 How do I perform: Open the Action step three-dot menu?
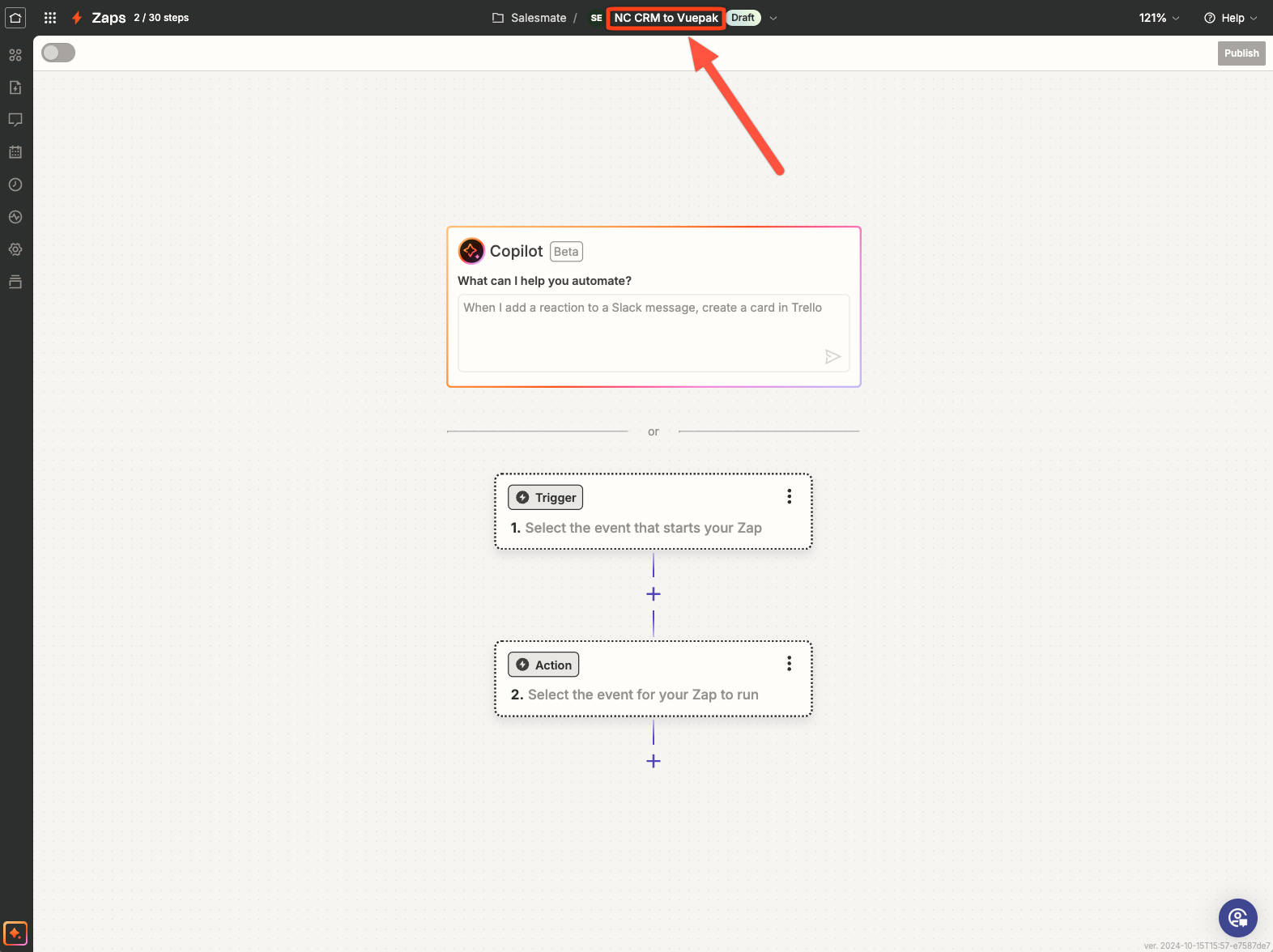(789, 664)
